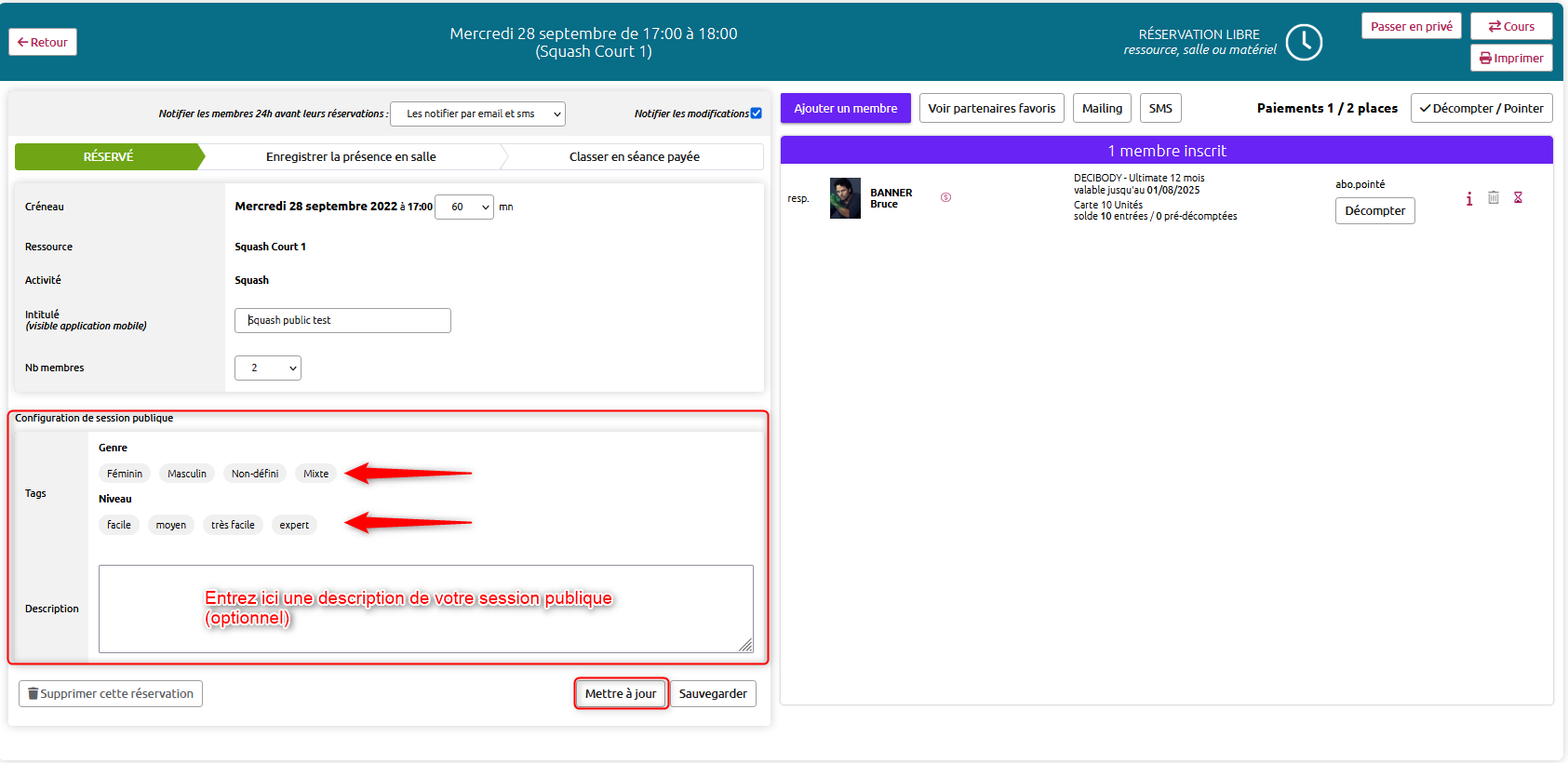Image resolution: width=1568 pixels, height=763 pixels.
Task: Go back using the Retour arrow button
Action: 43,42
